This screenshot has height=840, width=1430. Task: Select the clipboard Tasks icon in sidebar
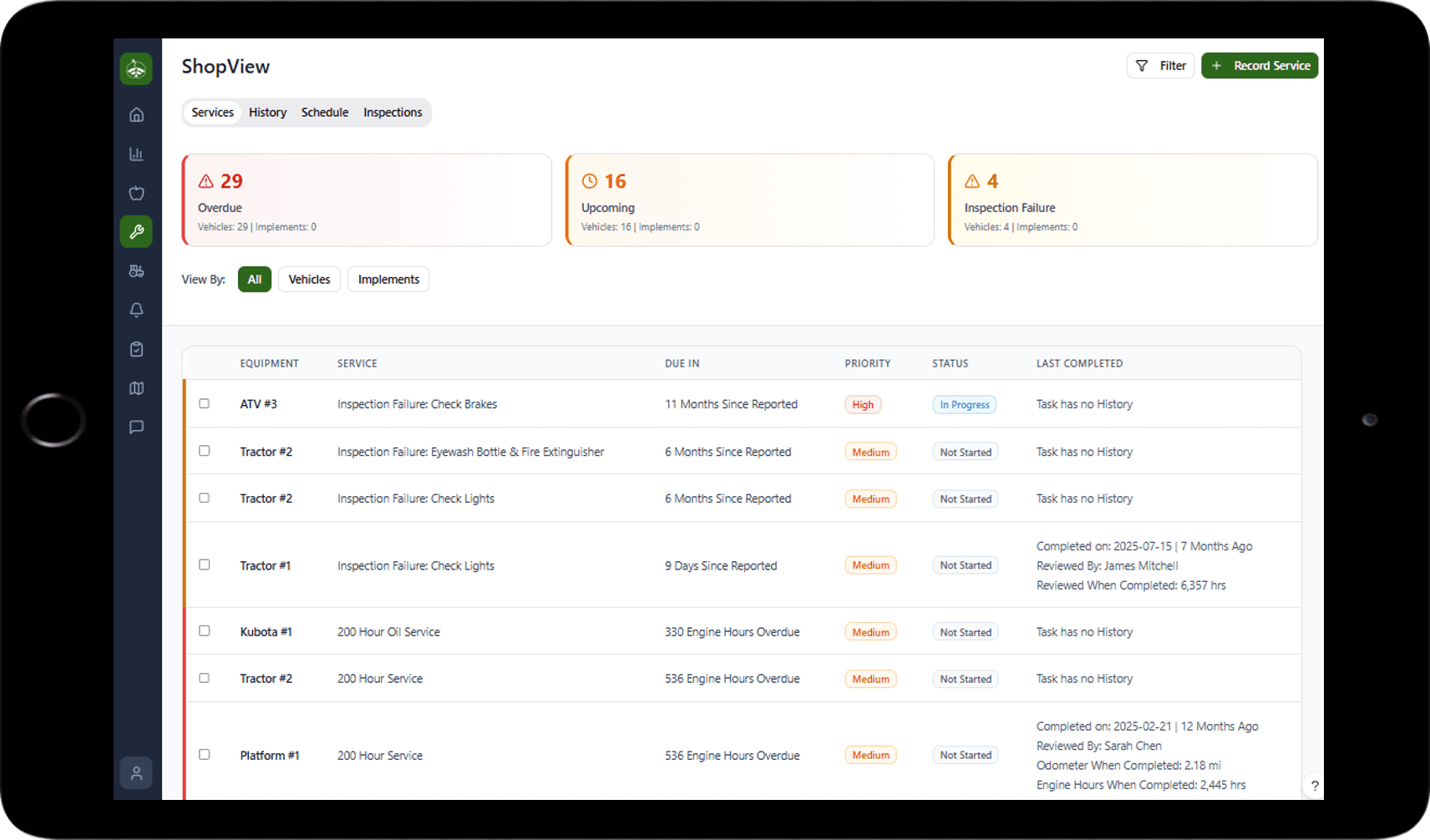coord(136,349)
